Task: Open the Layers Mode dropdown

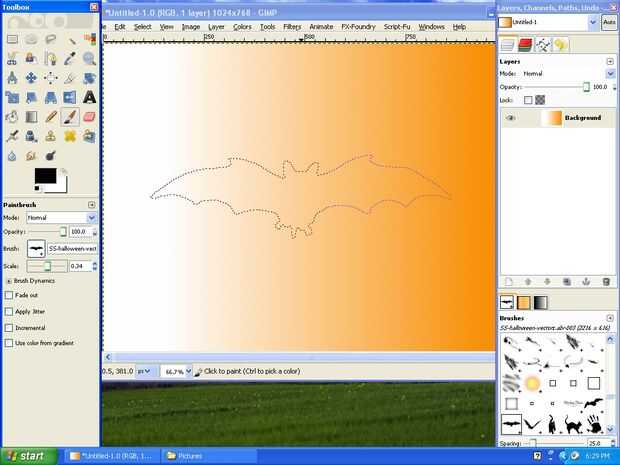Action: pyautogui.click(x=568, y=74)
